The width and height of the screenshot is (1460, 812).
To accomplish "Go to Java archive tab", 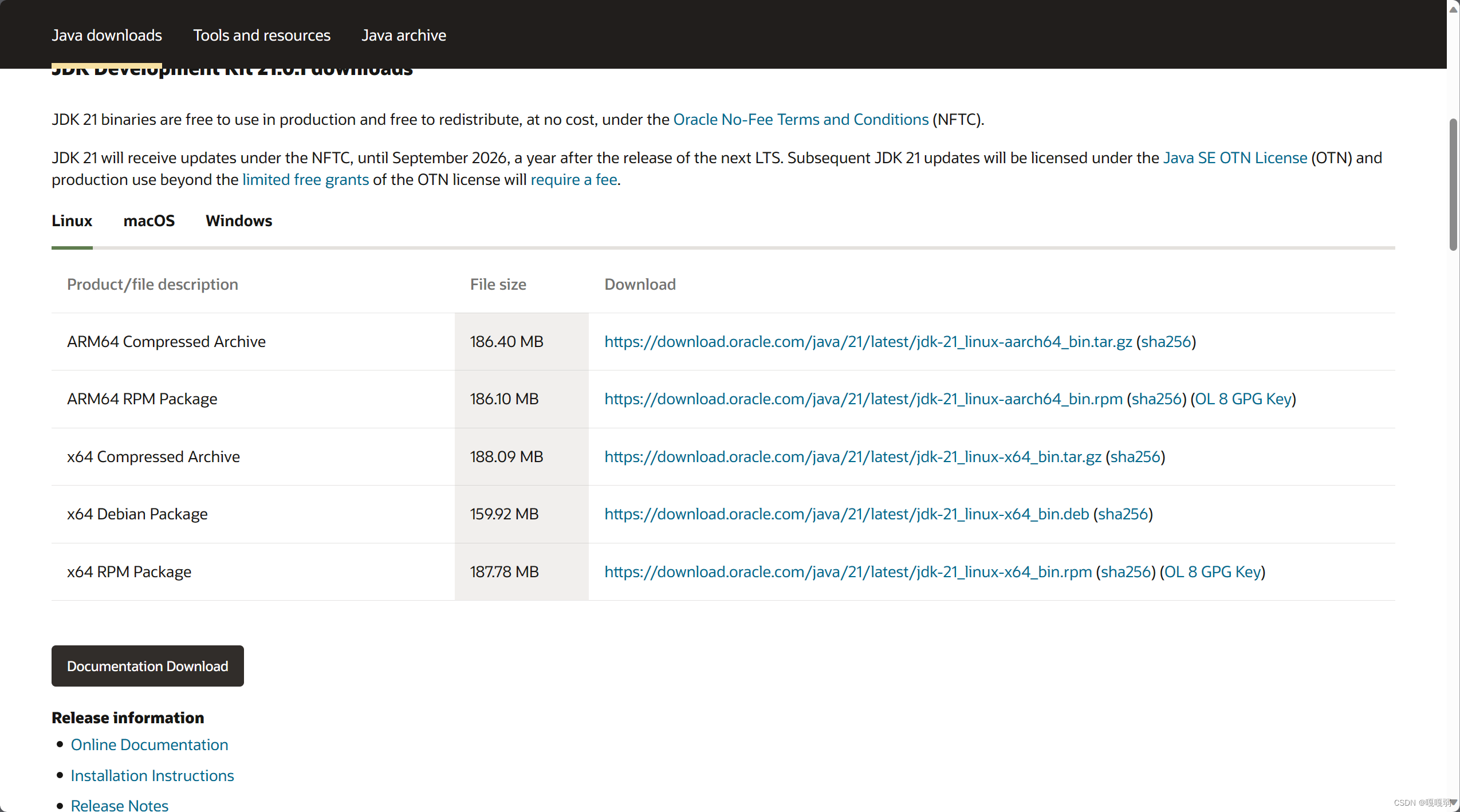I will point(403,36).
